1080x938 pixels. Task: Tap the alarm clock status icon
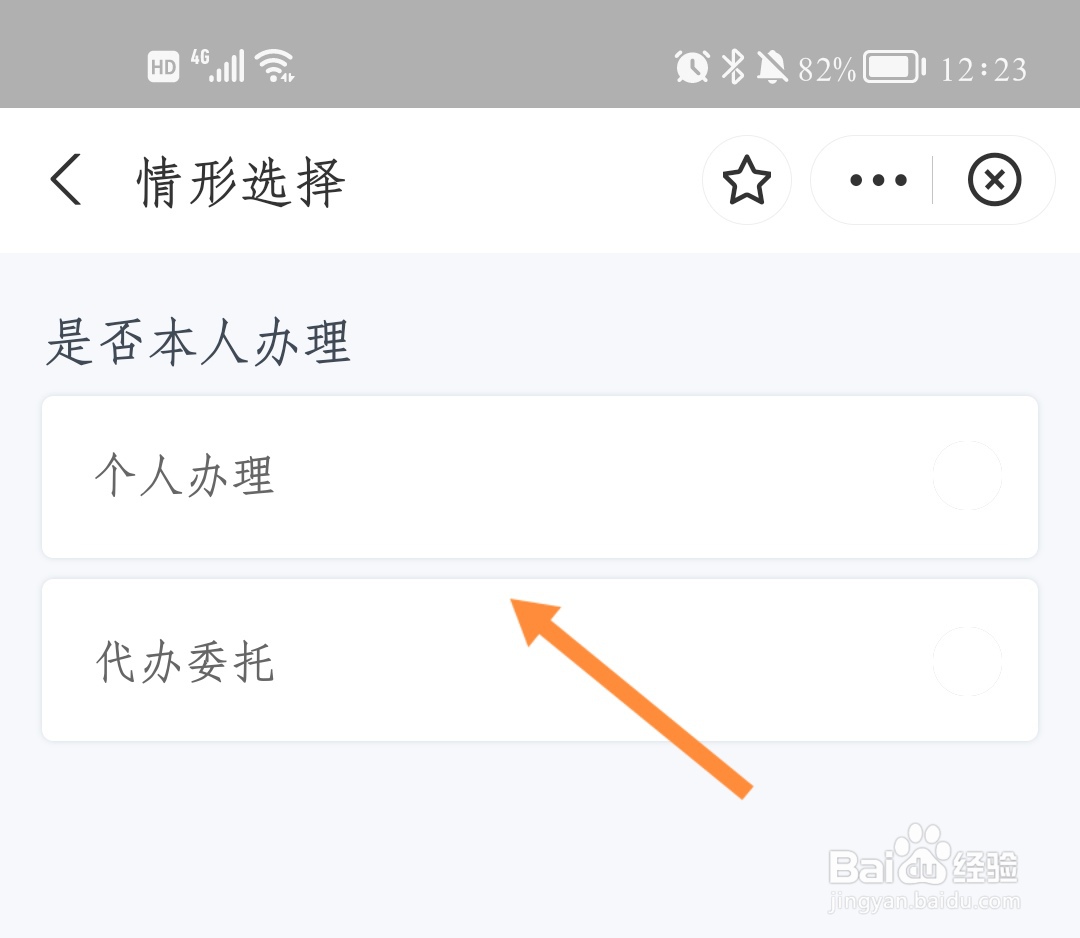[x=692, y=67]
